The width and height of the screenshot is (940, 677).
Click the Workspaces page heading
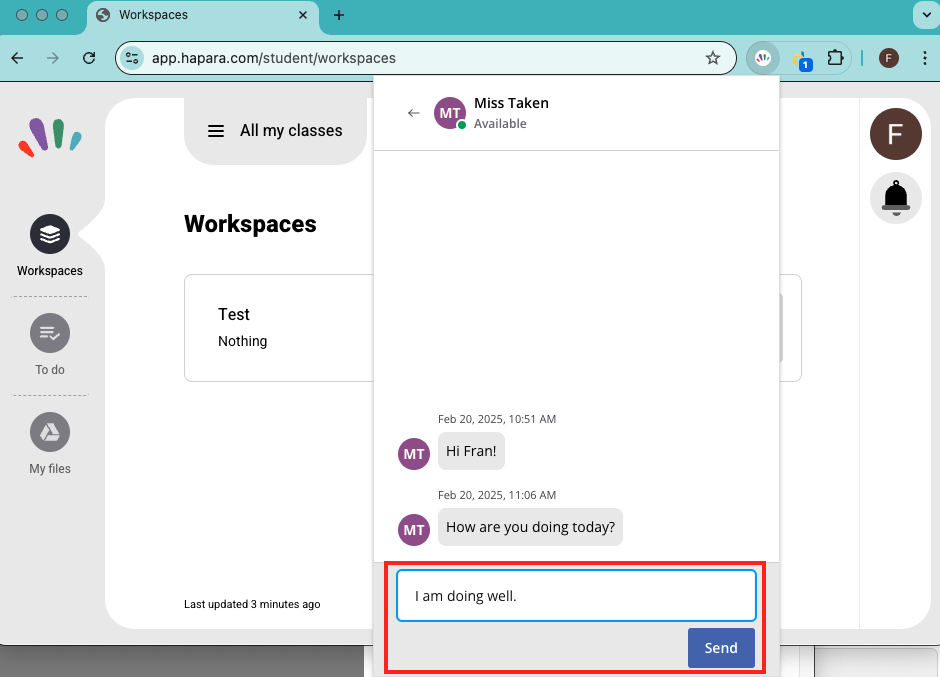250,224
